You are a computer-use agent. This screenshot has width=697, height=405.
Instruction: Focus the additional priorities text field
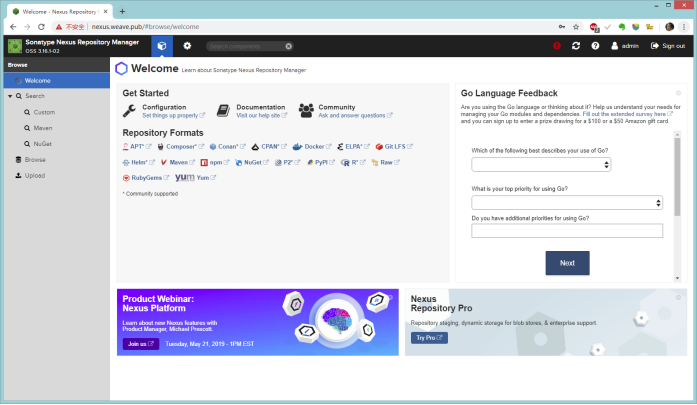tap(567, 231)
